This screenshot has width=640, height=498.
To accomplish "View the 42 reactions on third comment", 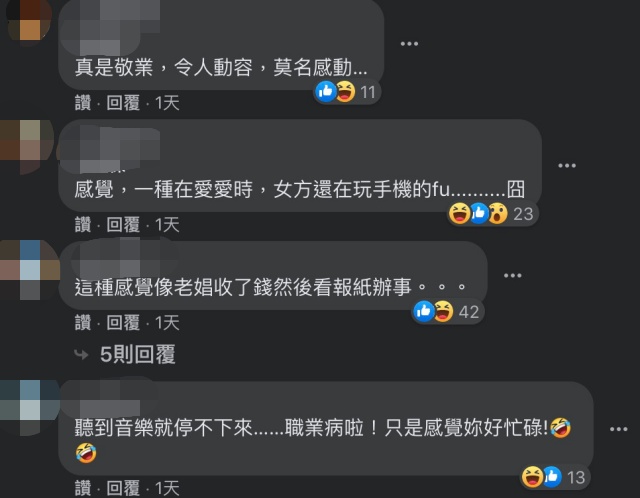I will [x=447, y=312].
